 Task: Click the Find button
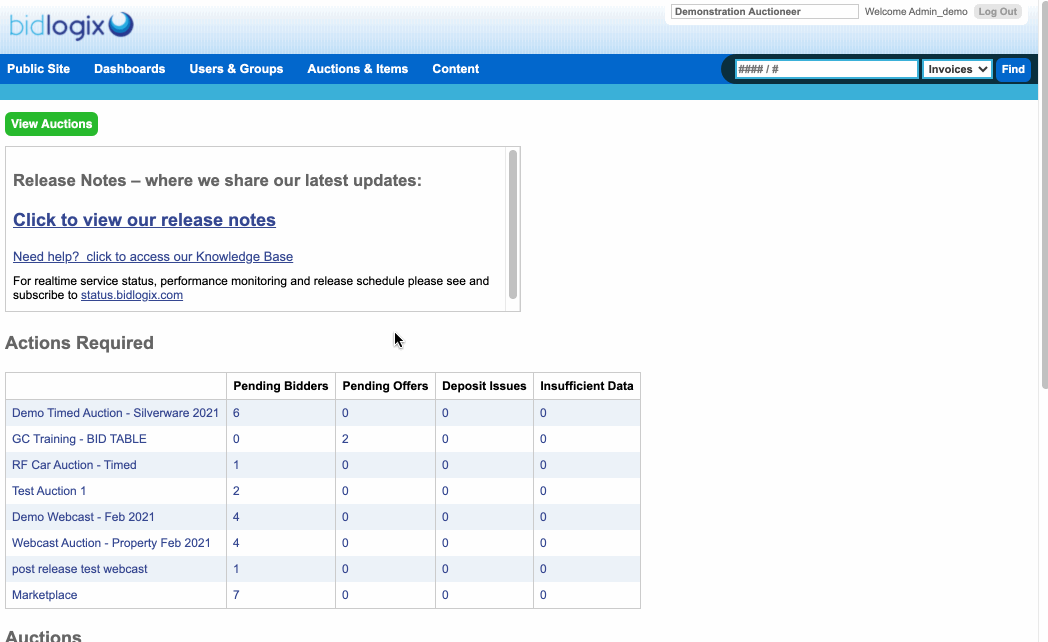coord(1013,69)
